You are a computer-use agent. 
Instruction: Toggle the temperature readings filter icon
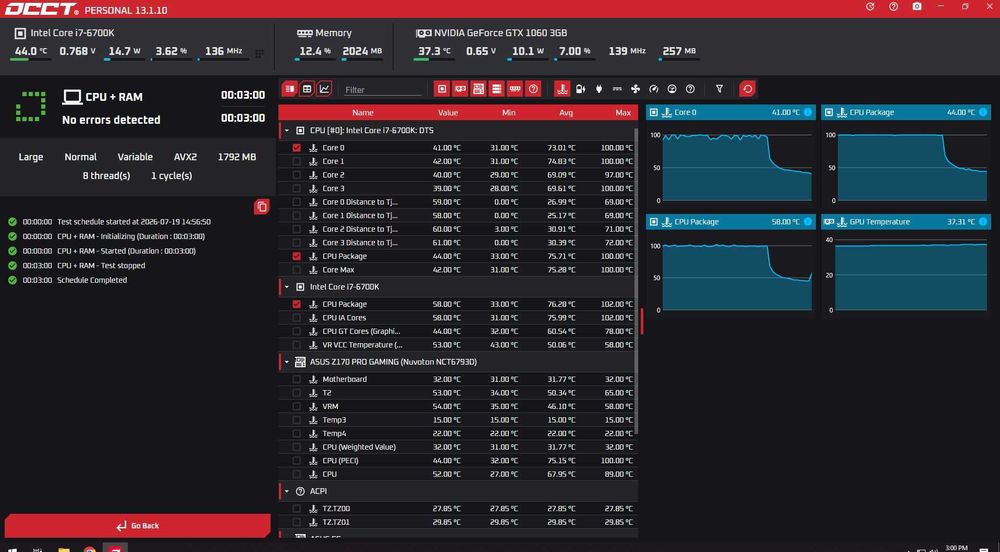tap(562, 89)
